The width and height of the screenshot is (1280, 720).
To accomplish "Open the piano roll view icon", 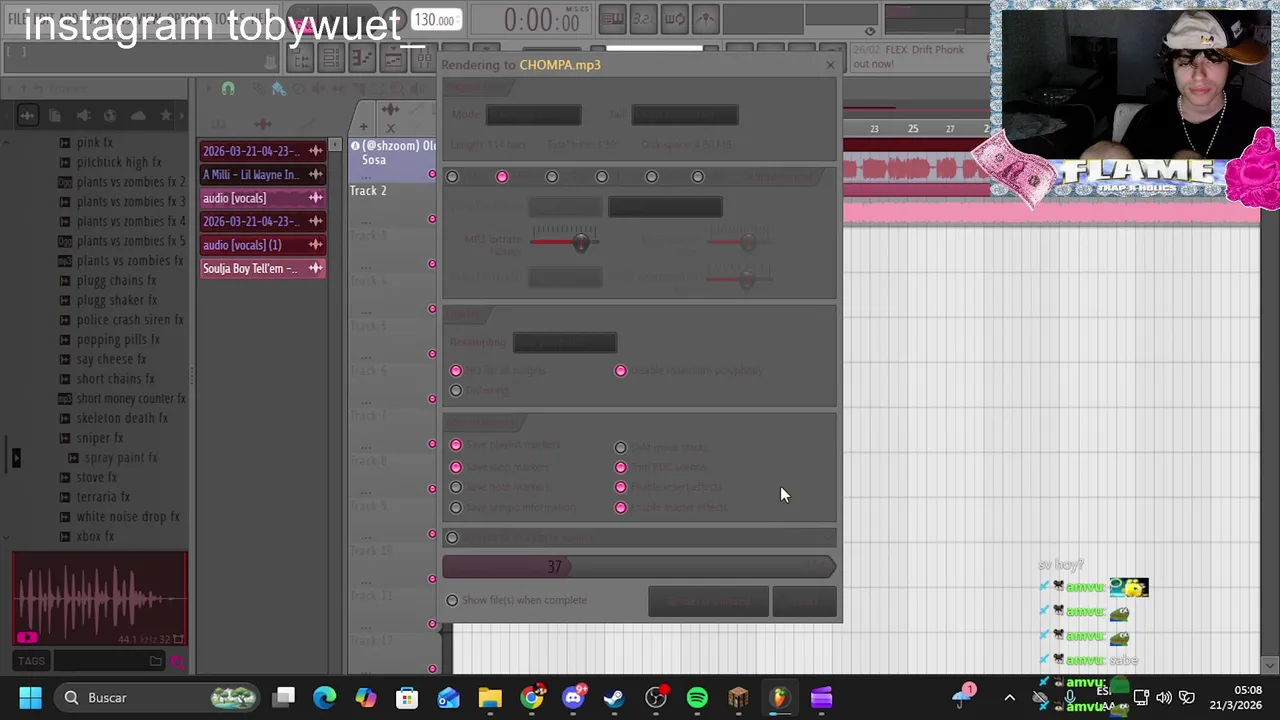I will (361, 60).
